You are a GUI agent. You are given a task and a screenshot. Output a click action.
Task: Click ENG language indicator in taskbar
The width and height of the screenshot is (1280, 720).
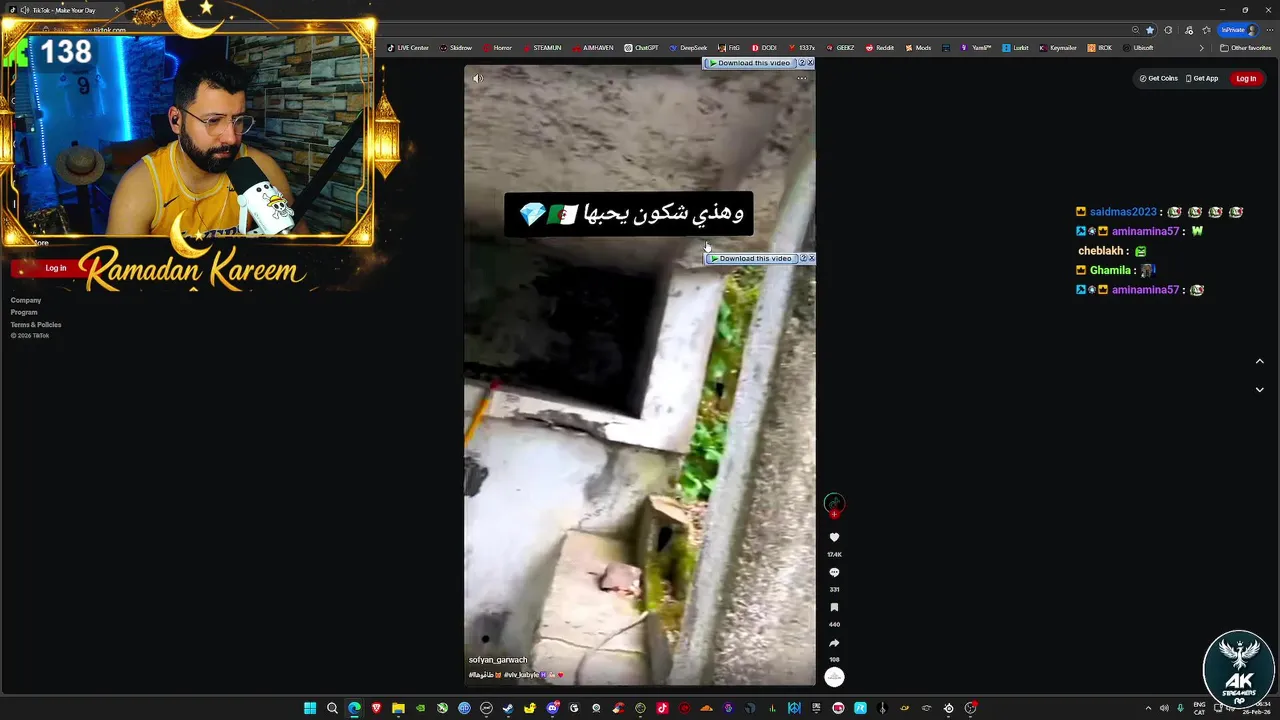1200,708
